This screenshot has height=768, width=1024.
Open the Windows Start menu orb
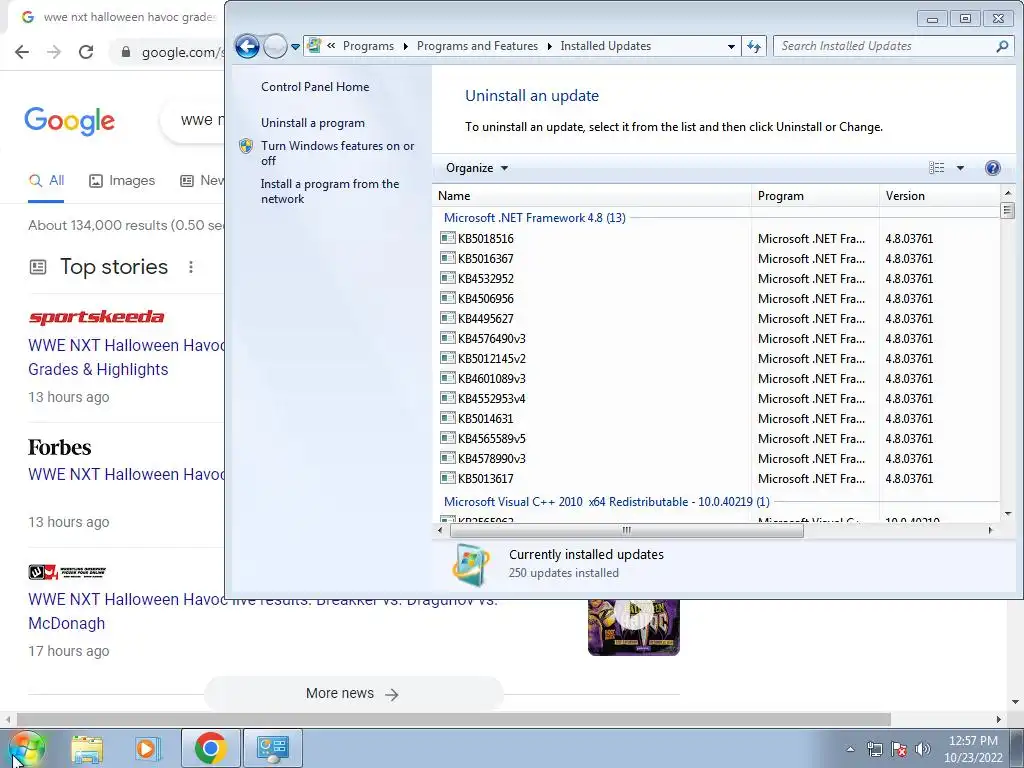pyautogui.click(x=27, y=748)
